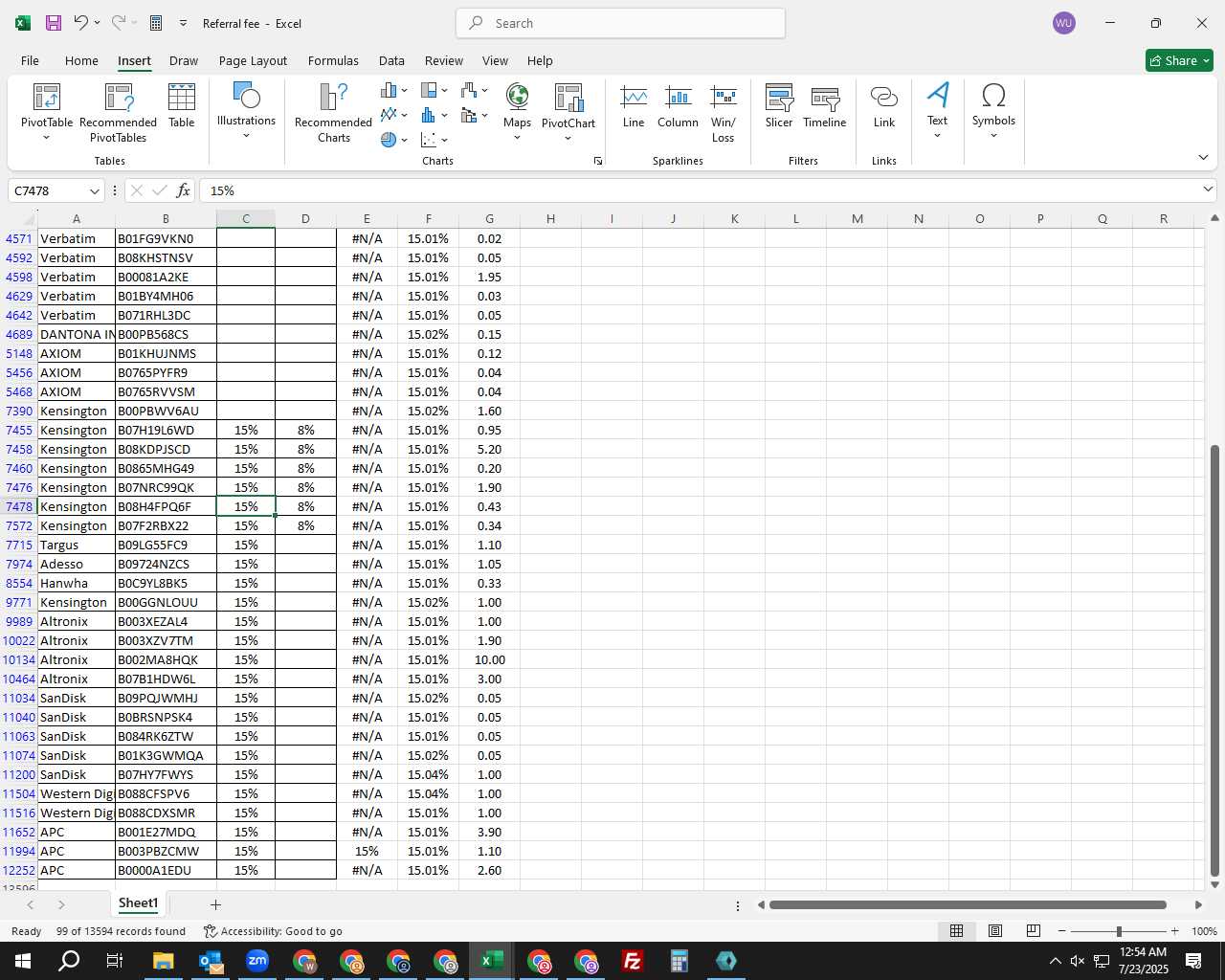Add a new sheet

tap(215, 904)
